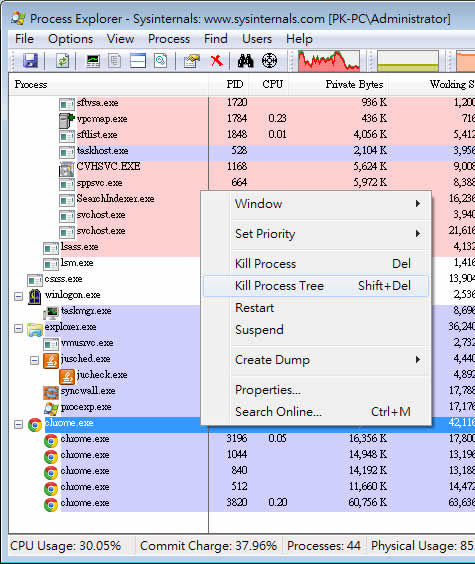Open the View menu
Viewport: 475px width, 564px height.
click(120, 39)
